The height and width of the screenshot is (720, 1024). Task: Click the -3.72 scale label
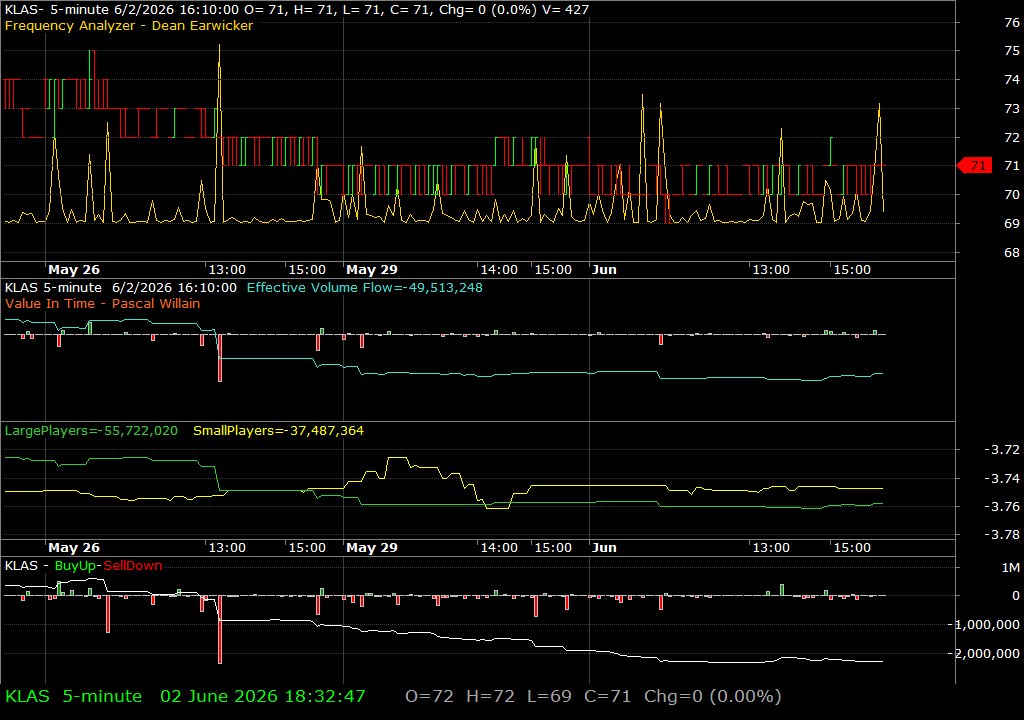(x=1002, y=450)
